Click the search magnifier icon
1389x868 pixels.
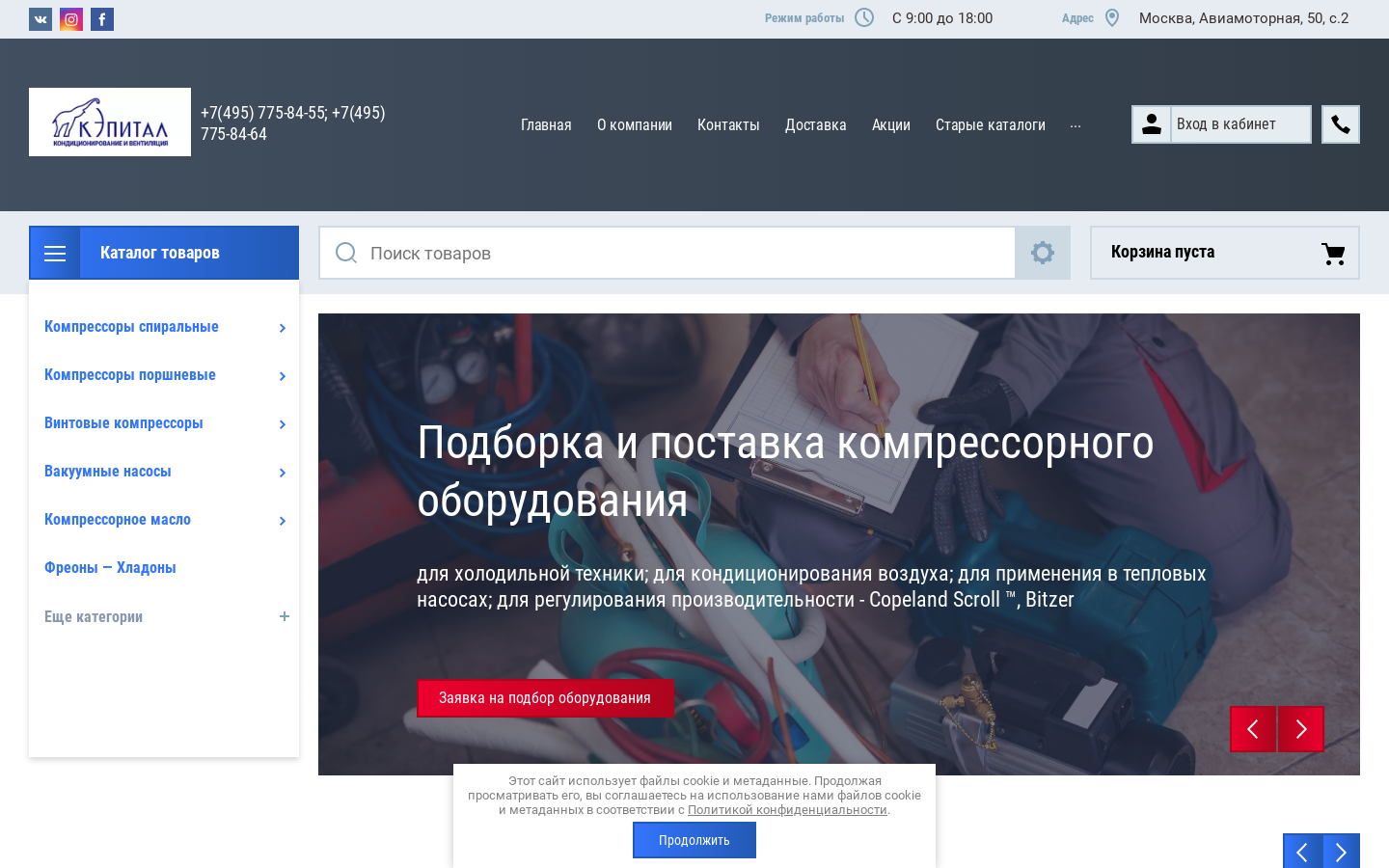pyautogui.click(x=346, y=253)
